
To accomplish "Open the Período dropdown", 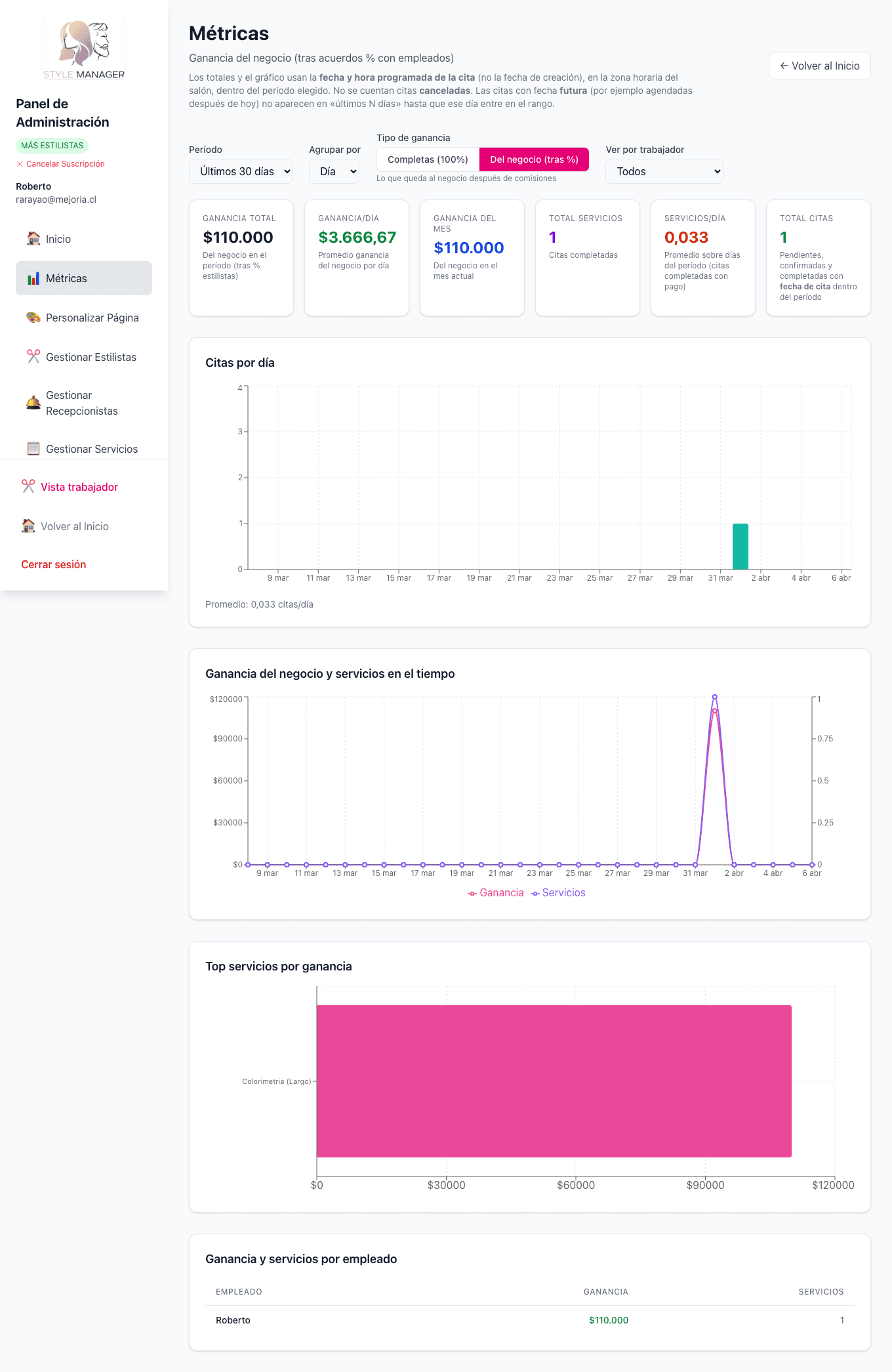I will (x=241, y=171).
